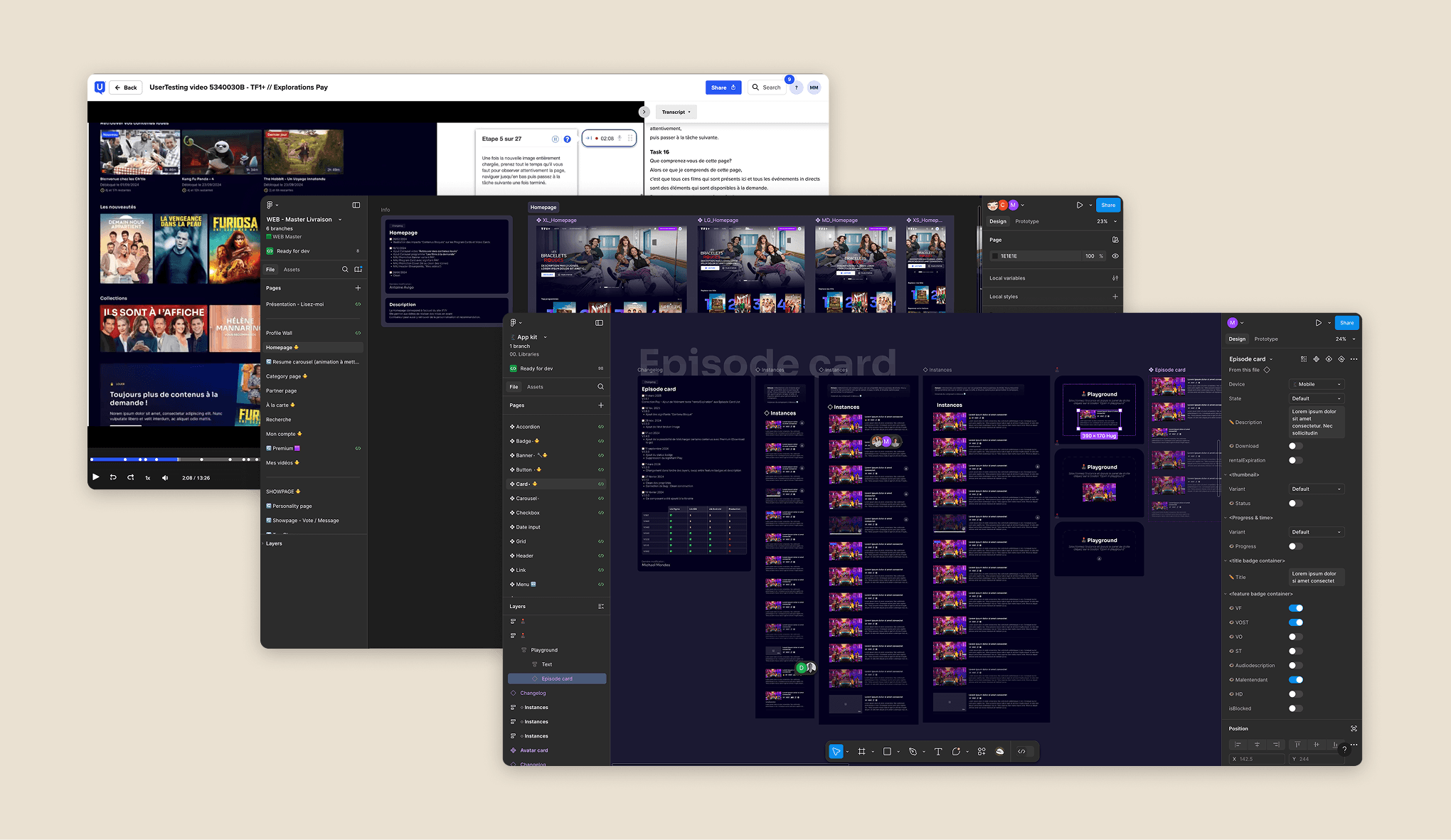
Task: Open the Device Mobile dropdown
Action: [x=1317, y=384]
